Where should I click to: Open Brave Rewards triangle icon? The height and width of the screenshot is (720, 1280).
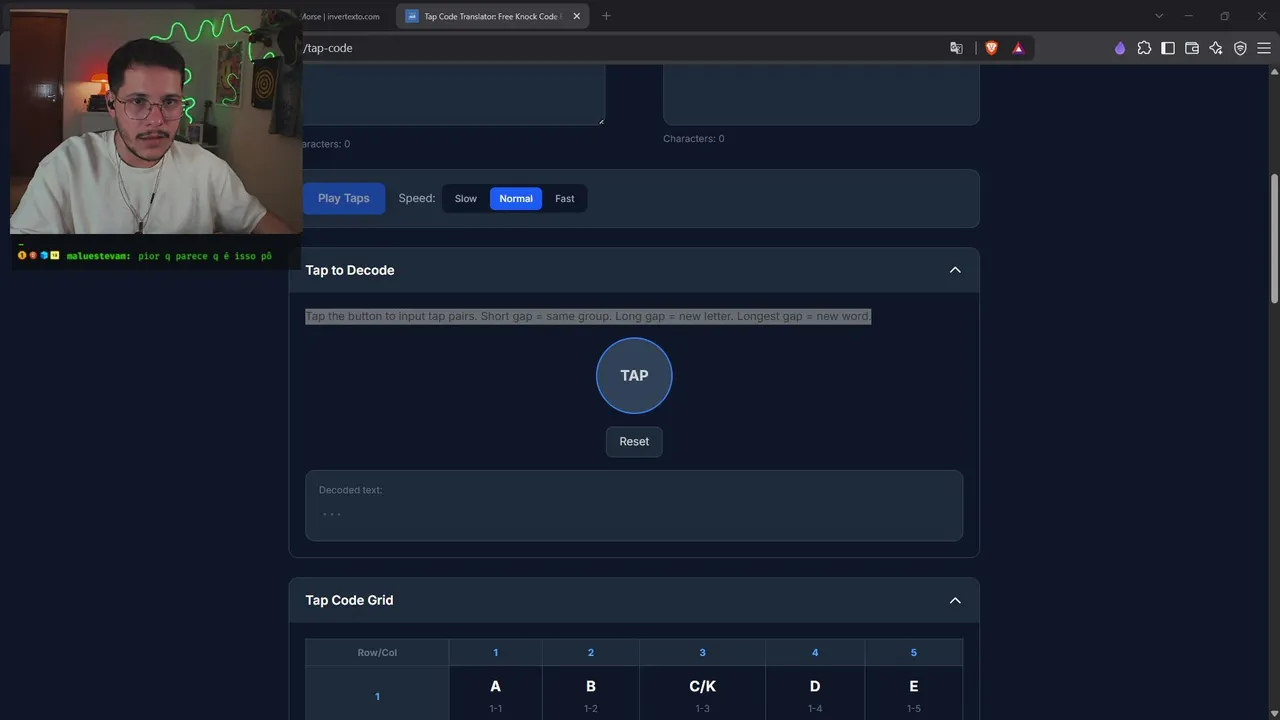(1018, 48)
